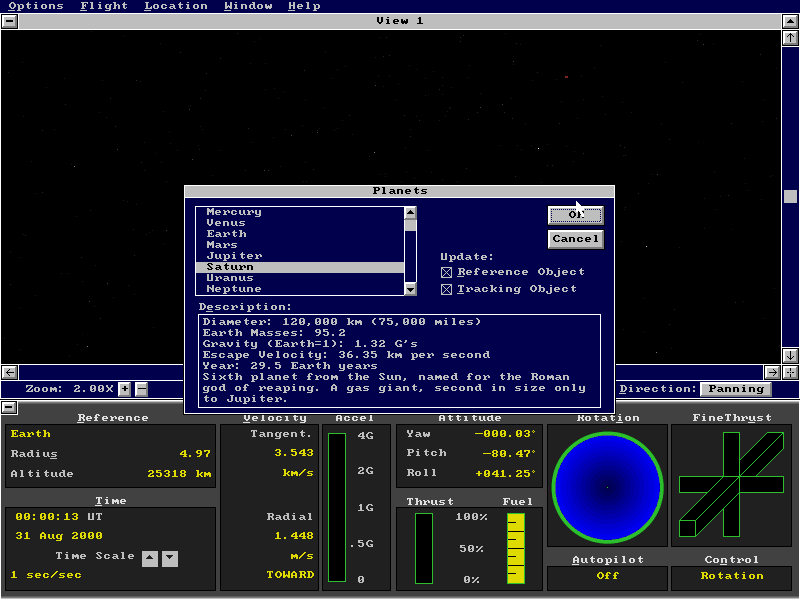Screen dimensions: 800x600
Task: Decrease Time Scale with down arrow
Action: pyautogui.click(x=169, y=558)
